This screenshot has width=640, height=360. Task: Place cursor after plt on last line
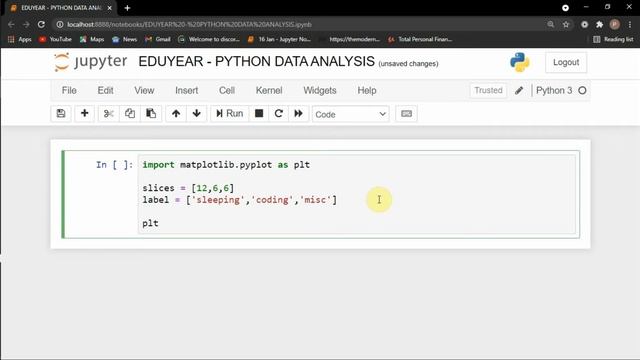coord(159,223)
